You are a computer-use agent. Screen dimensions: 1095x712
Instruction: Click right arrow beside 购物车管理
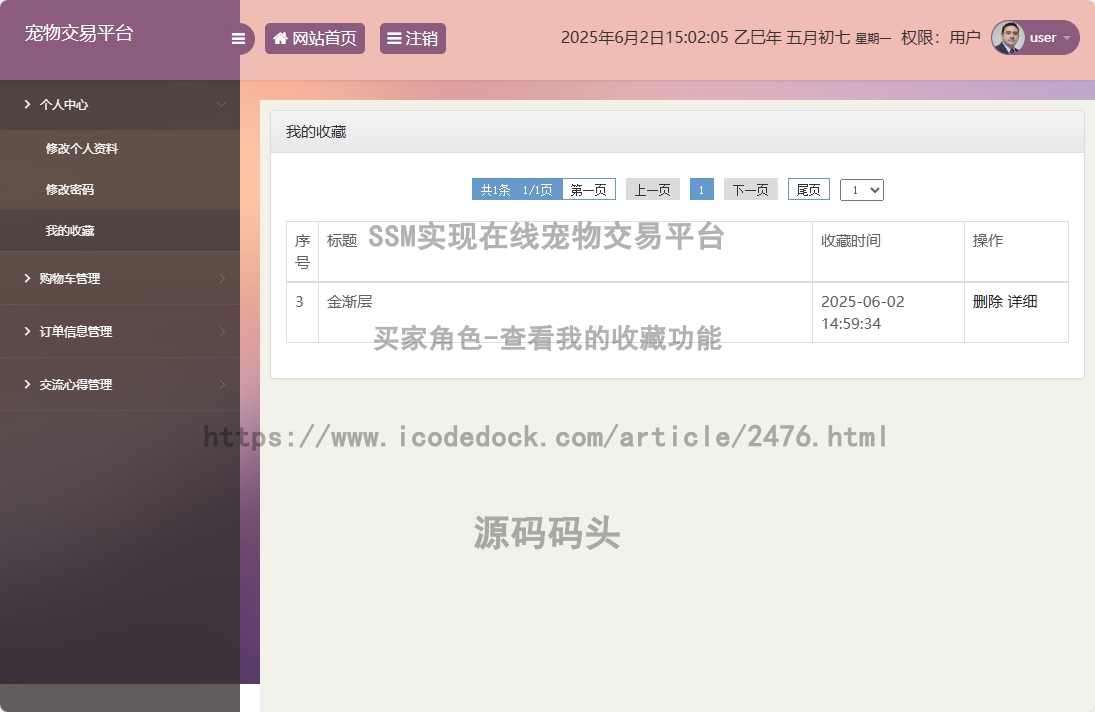[222, 279]
